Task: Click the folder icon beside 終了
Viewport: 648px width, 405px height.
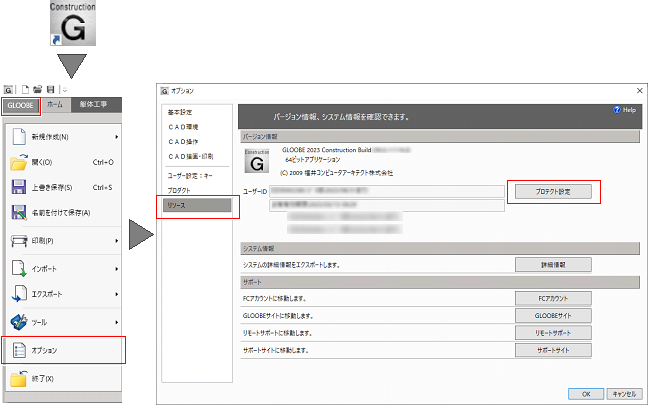Action: point(19,379)
